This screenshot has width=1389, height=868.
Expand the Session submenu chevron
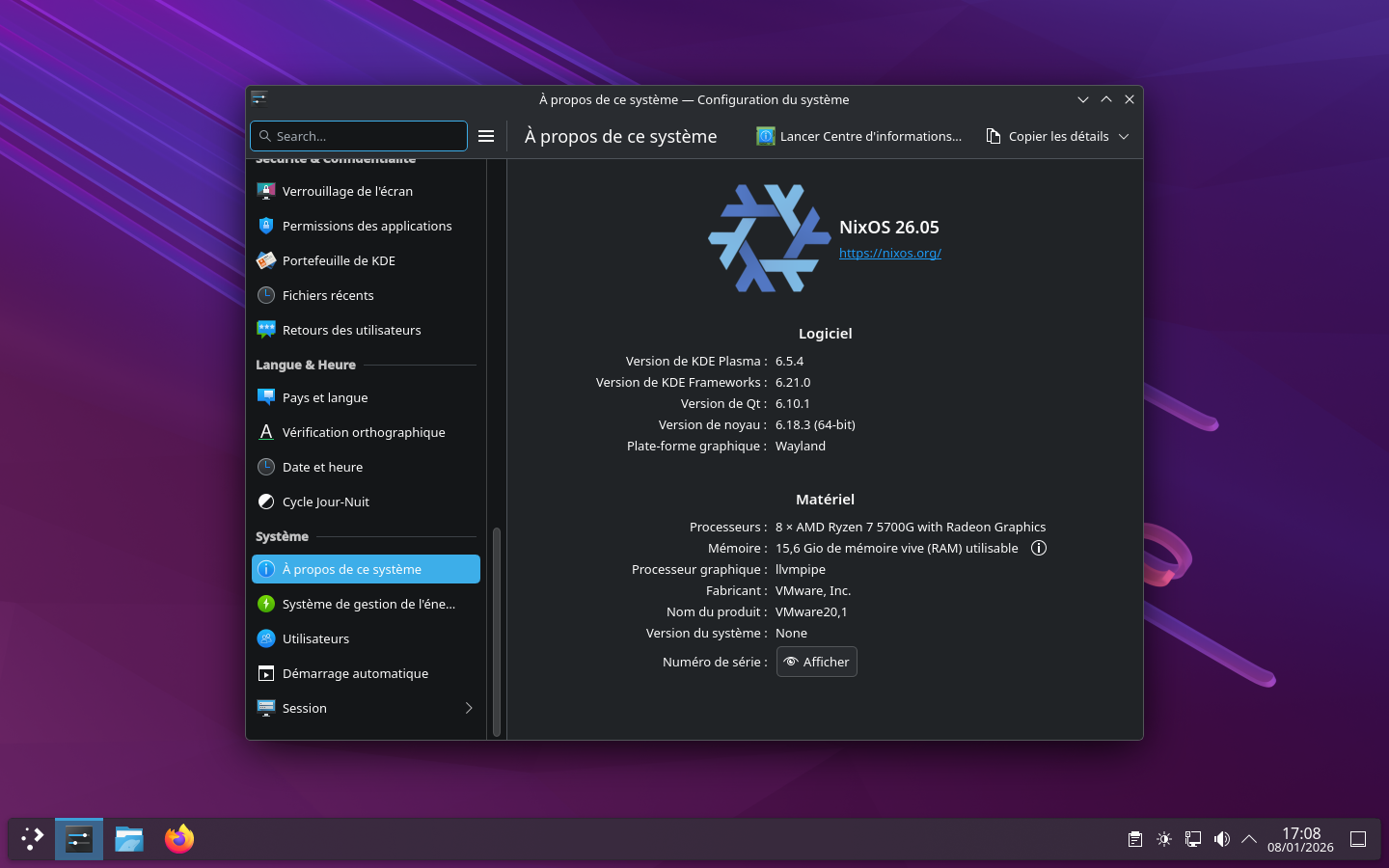click(x=469, y=708)
